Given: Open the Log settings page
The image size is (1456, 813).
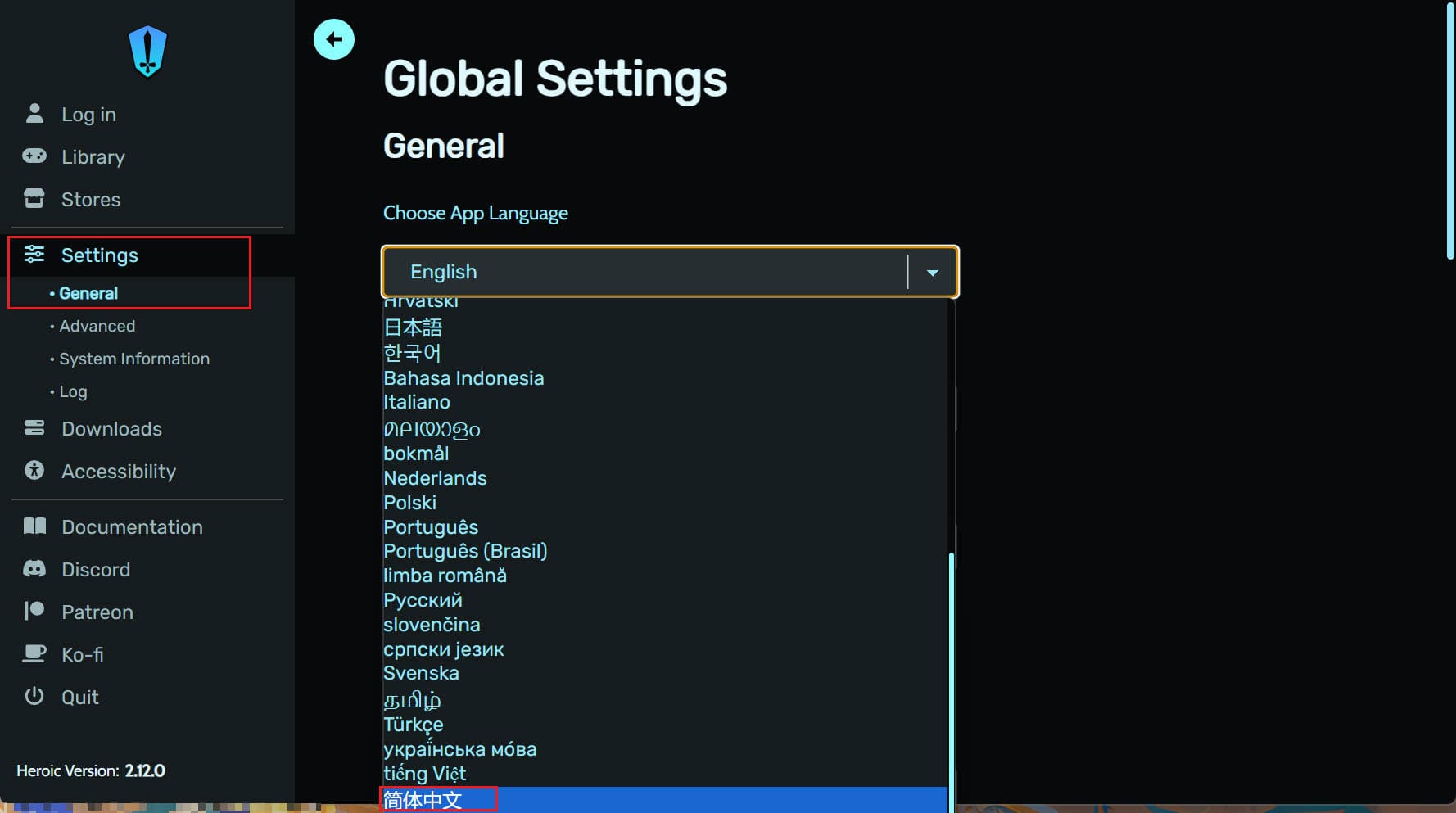Looking at the screenshot, I should [73, 391].
